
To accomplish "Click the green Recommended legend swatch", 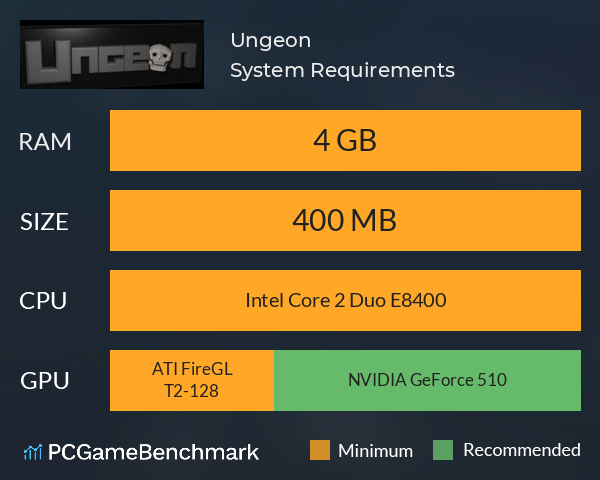I will click(443, 450).
